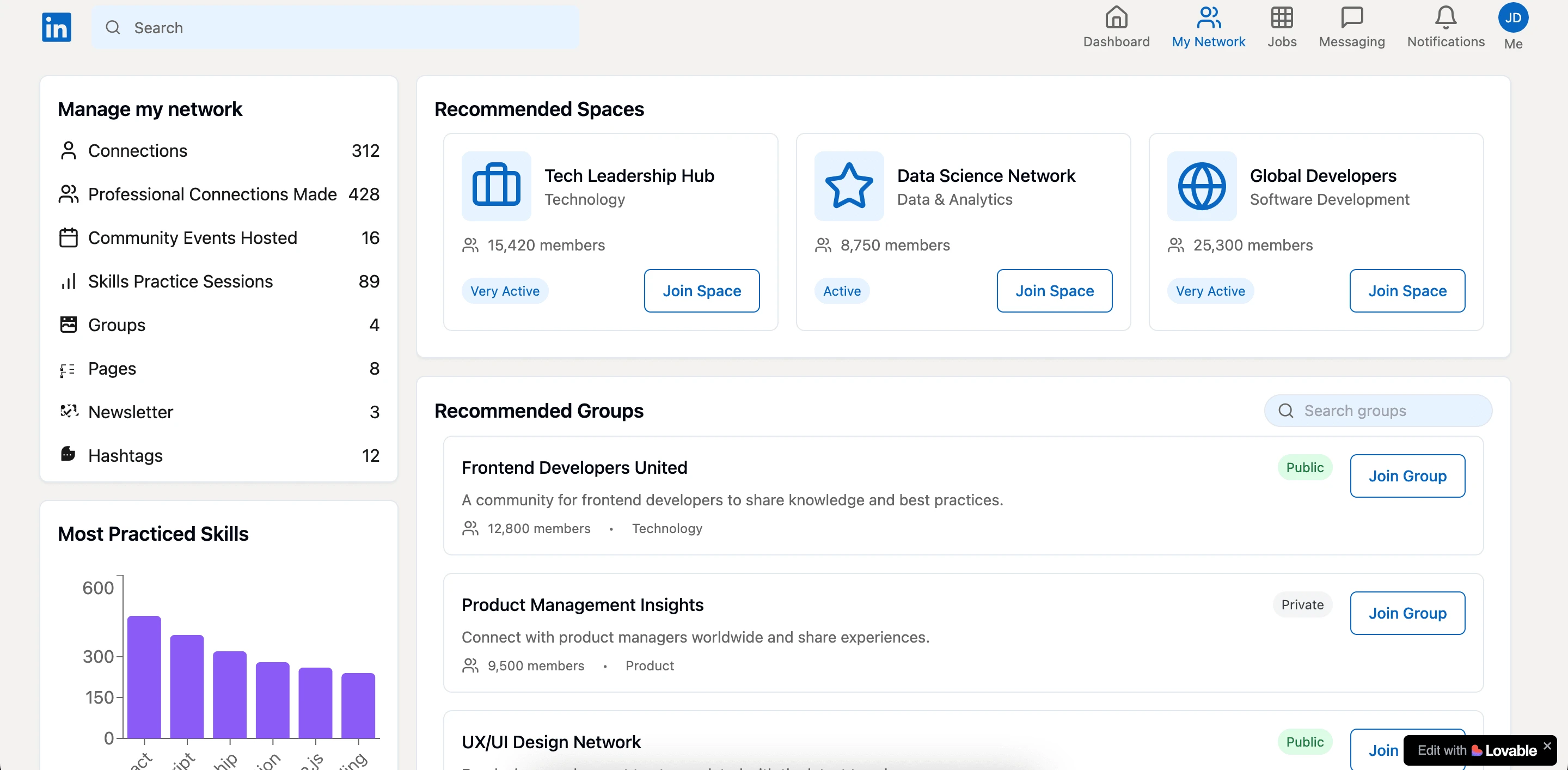Click the Search groups magnifier icon
This screenshot has height=770, width=1568.
pyautogui.click(x=1285, y=410)
